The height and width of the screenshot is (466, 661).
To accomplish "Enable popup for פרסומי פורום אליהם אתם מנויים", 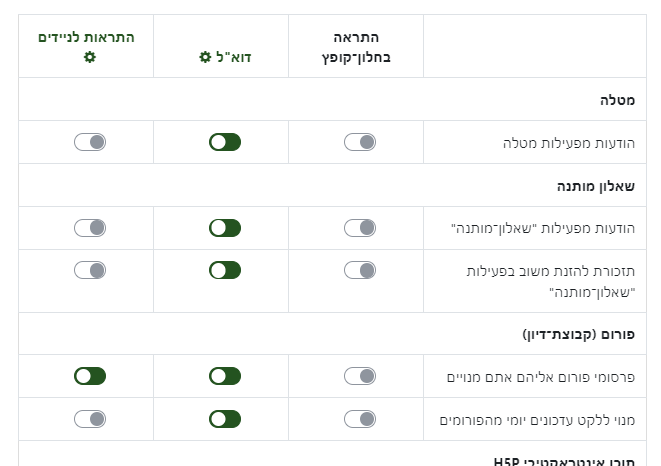I will pyautogui.click(x=360, y=376).
